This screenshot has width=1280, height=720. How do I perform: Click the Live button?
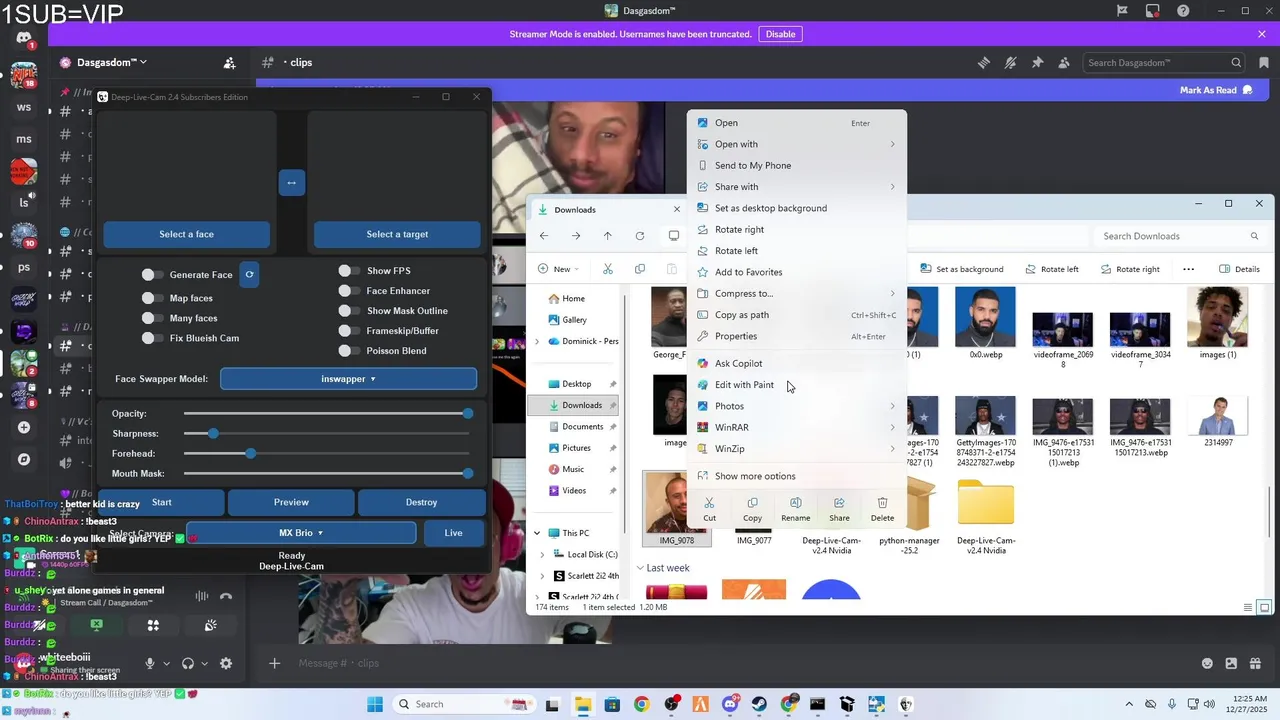(x=453, y=533)
